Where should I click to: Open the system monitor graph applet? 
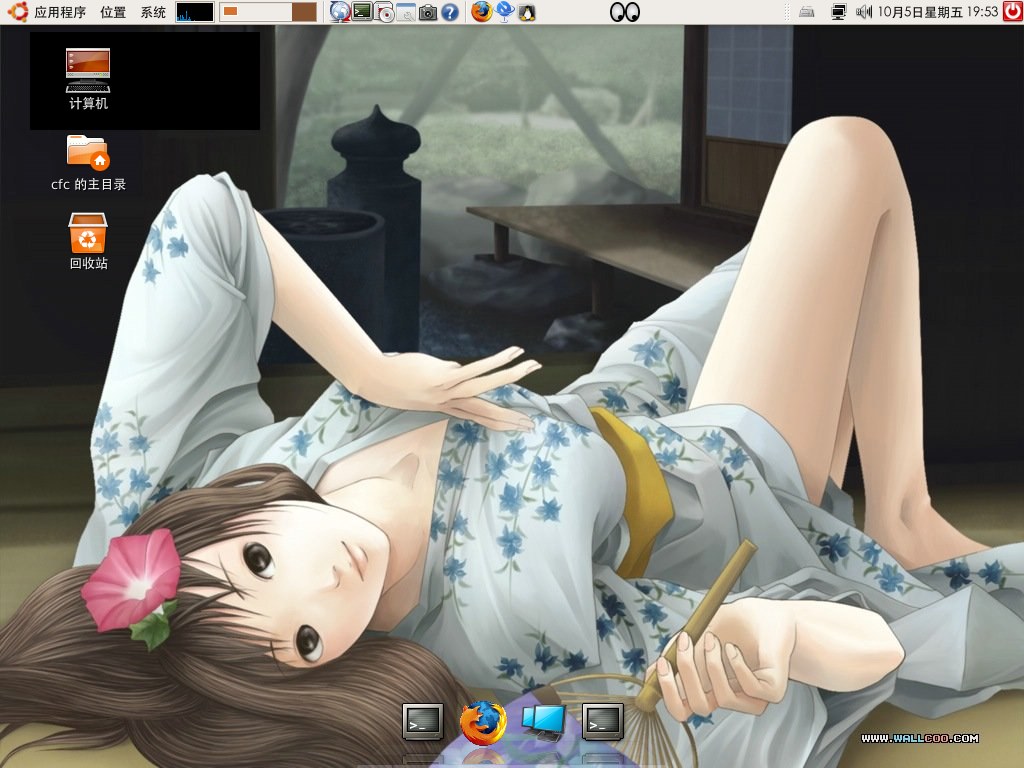pyautogui.click(x=195, y=12)
